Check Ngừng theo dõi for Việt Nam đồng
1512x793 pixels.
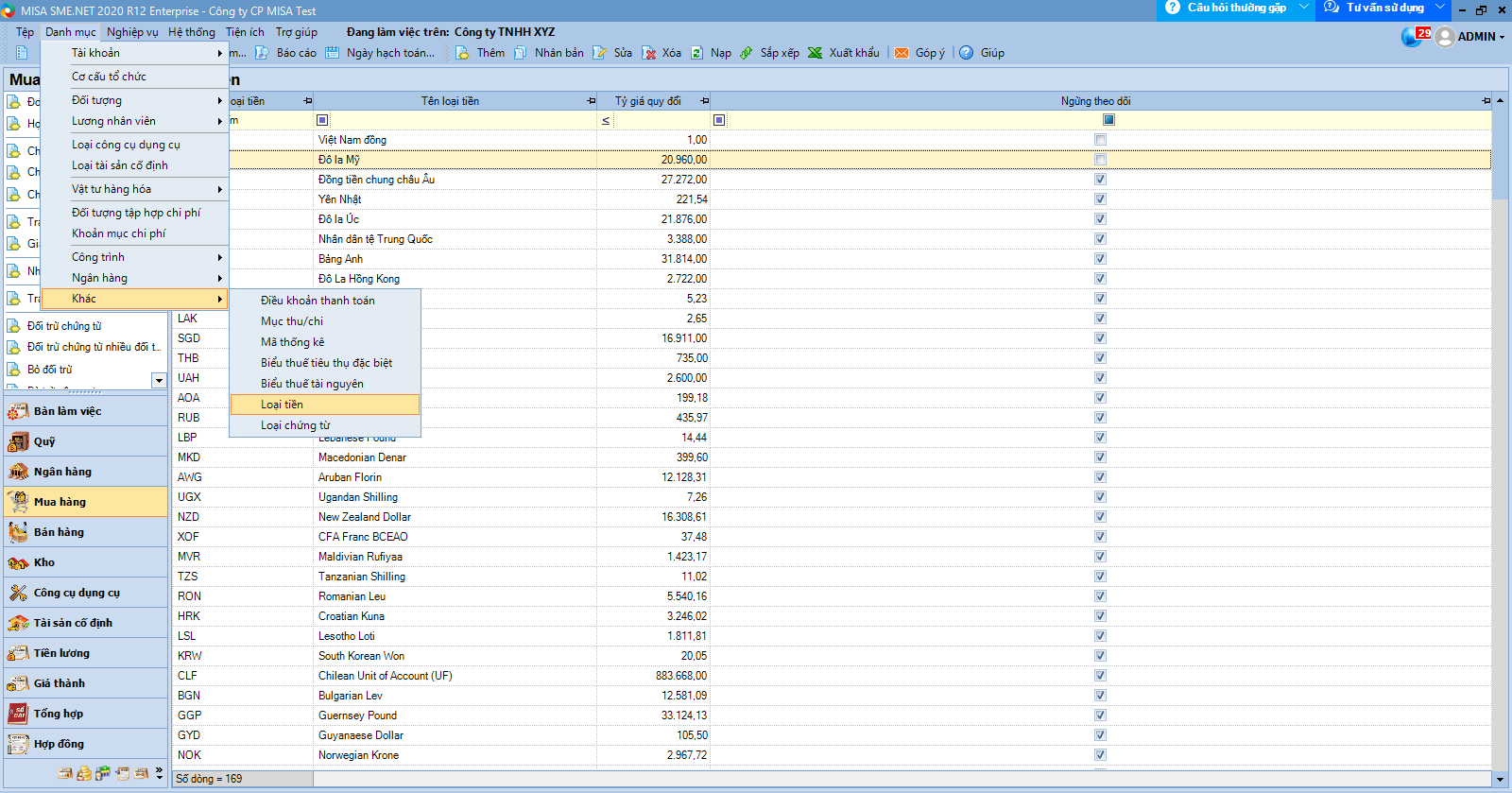(x=1100, y=140)
